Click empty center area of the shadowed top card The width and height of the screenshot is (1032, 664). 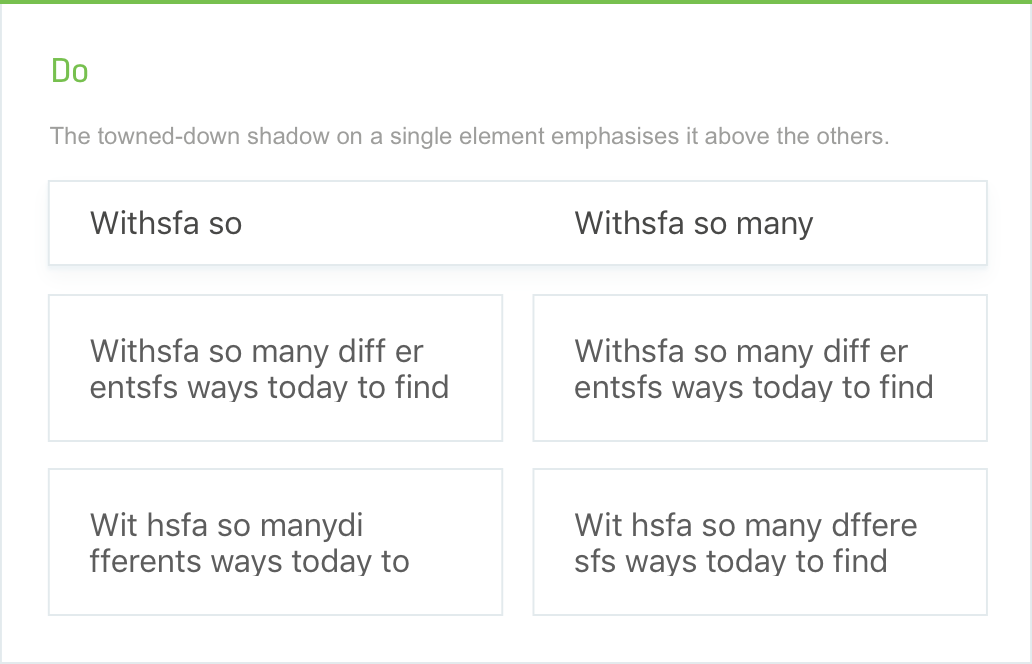pyautogui.click(x=408, y=223)
